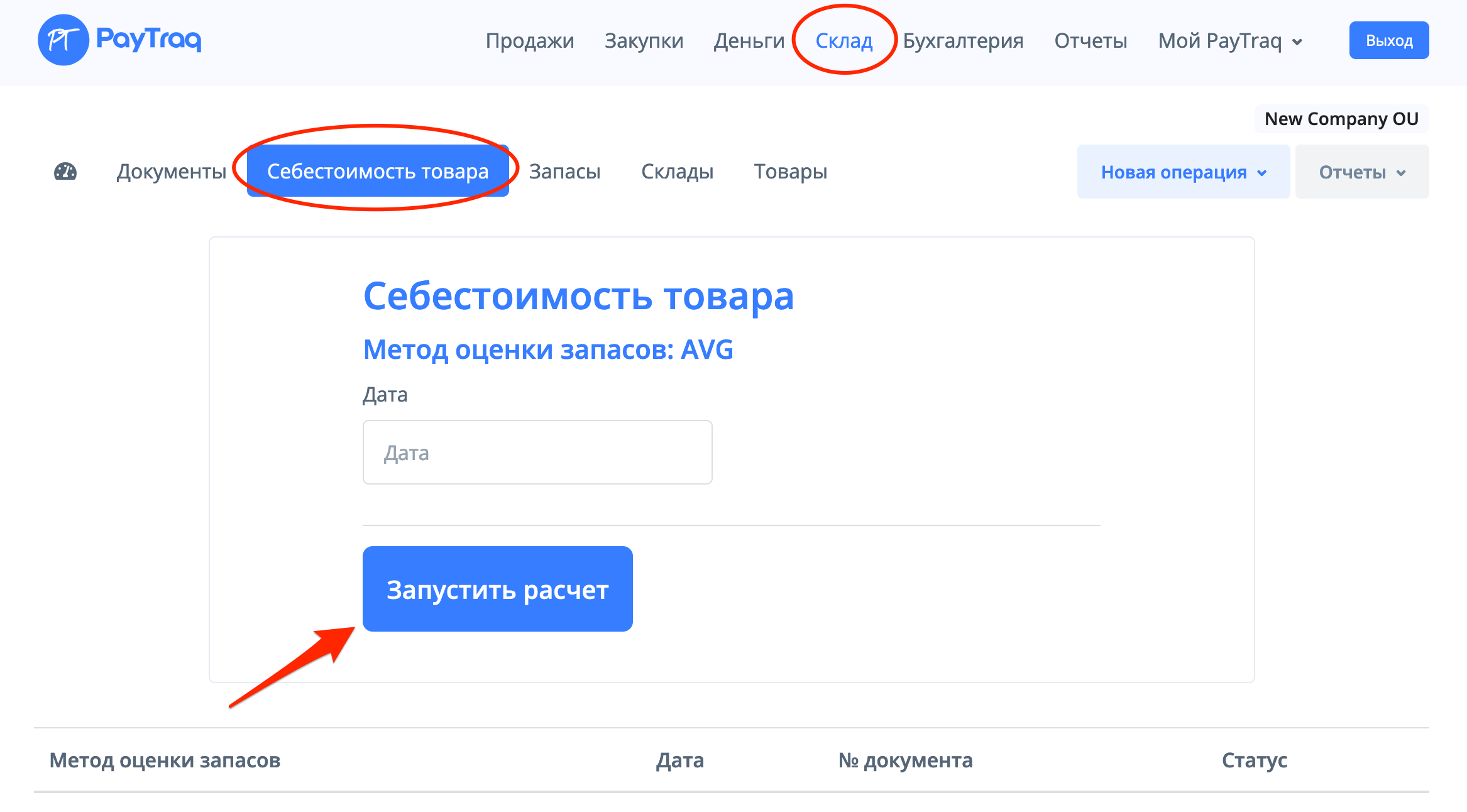Open top navigation Отчеты
The width and height of the screenshot is (1467, 812).
(1091, 41)
